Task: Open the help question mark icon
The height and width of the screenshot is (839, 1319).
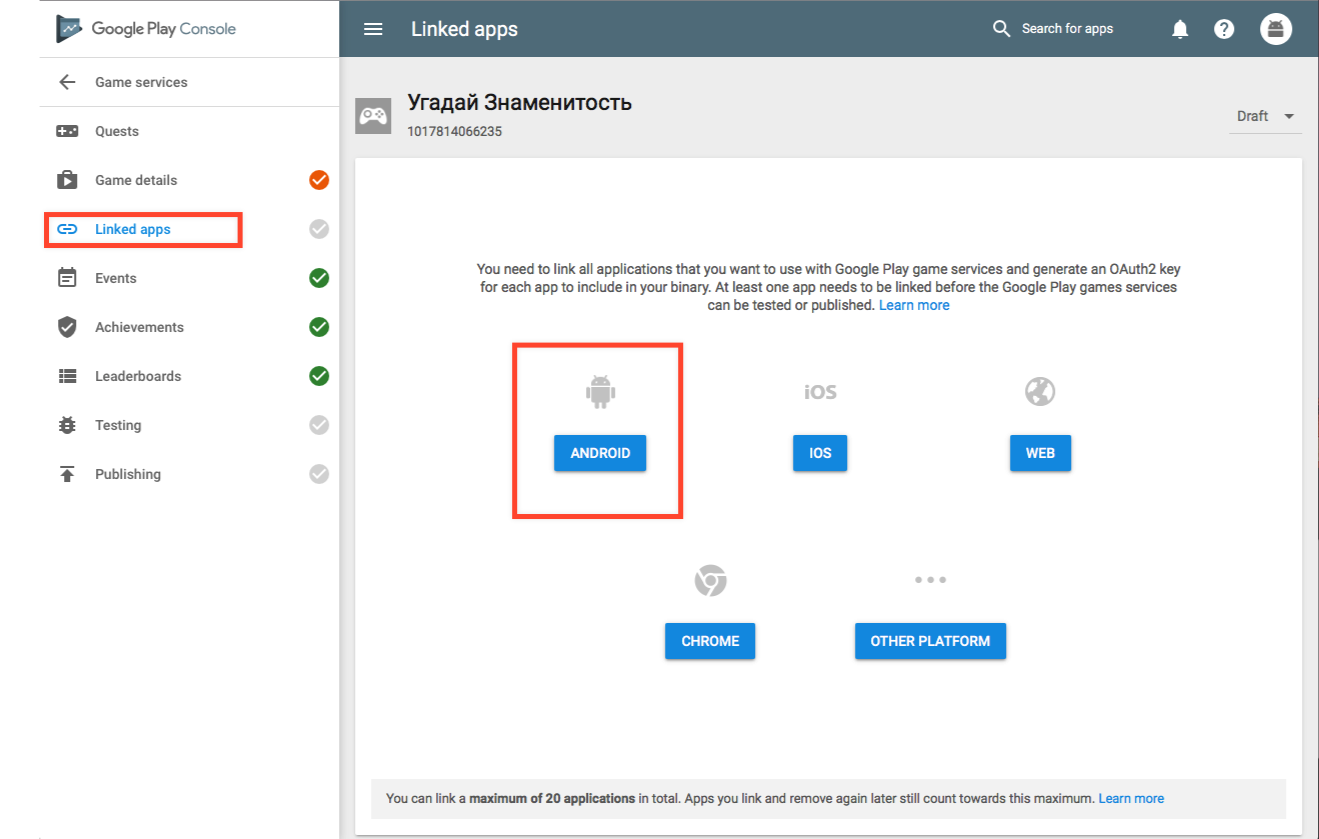Action: (1224, 29)
